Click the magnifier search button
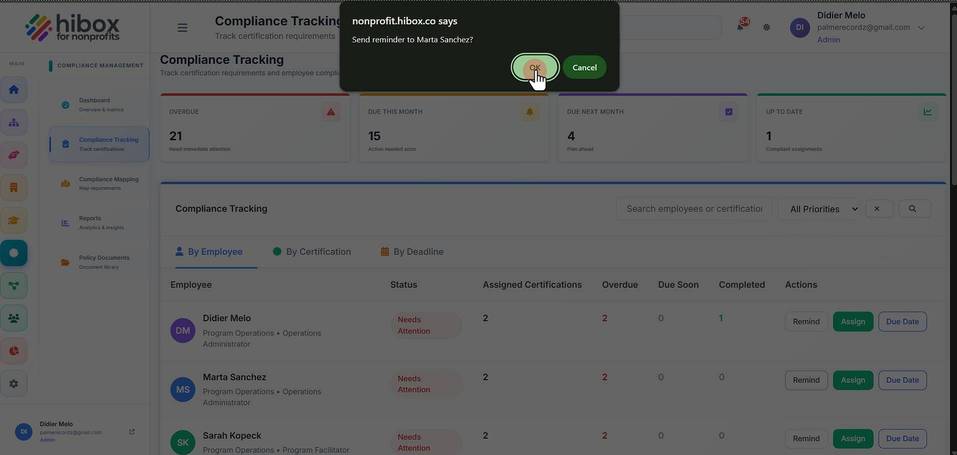 (x=912, y=209)
